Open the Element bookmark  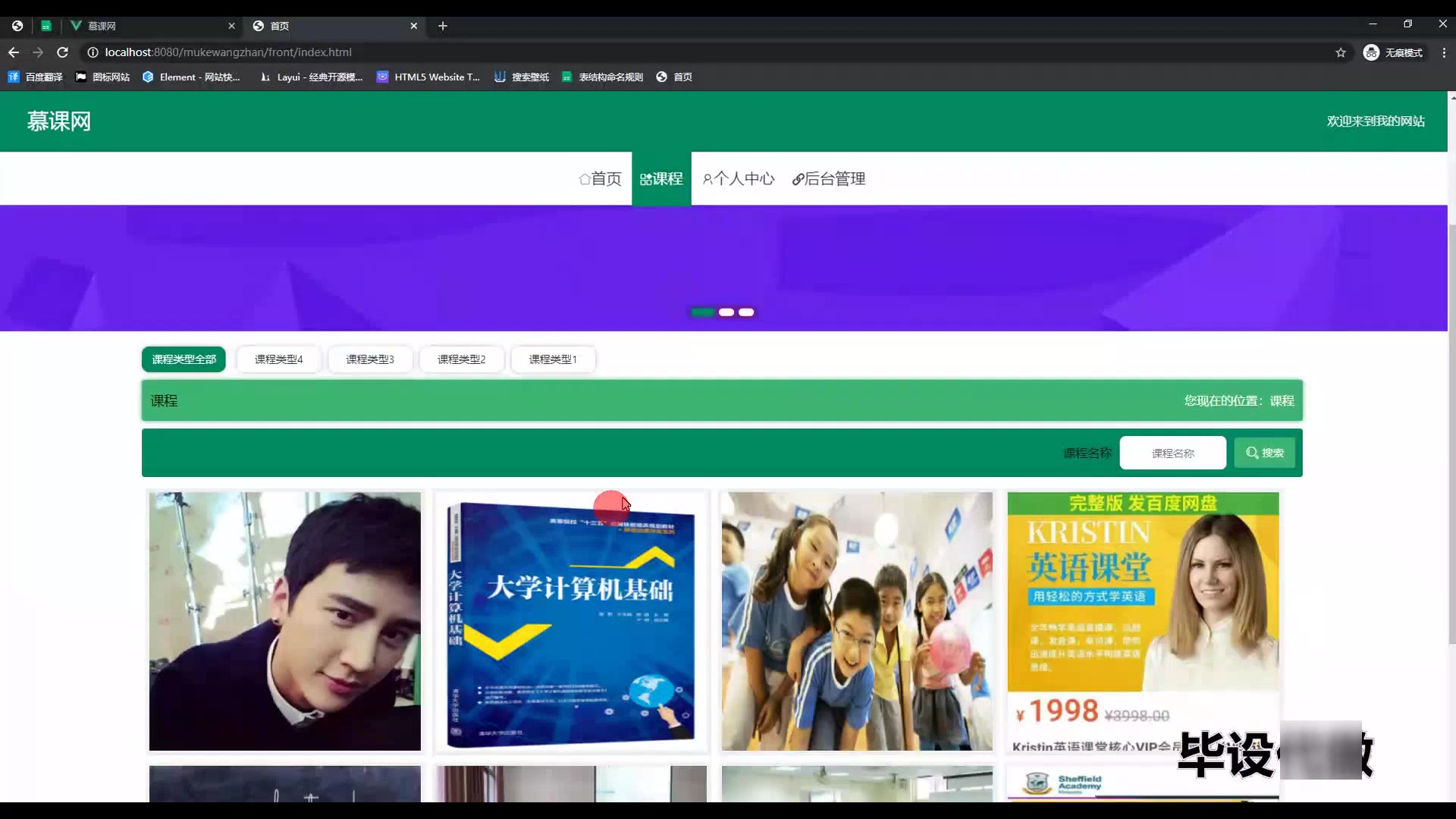point(191,77)
